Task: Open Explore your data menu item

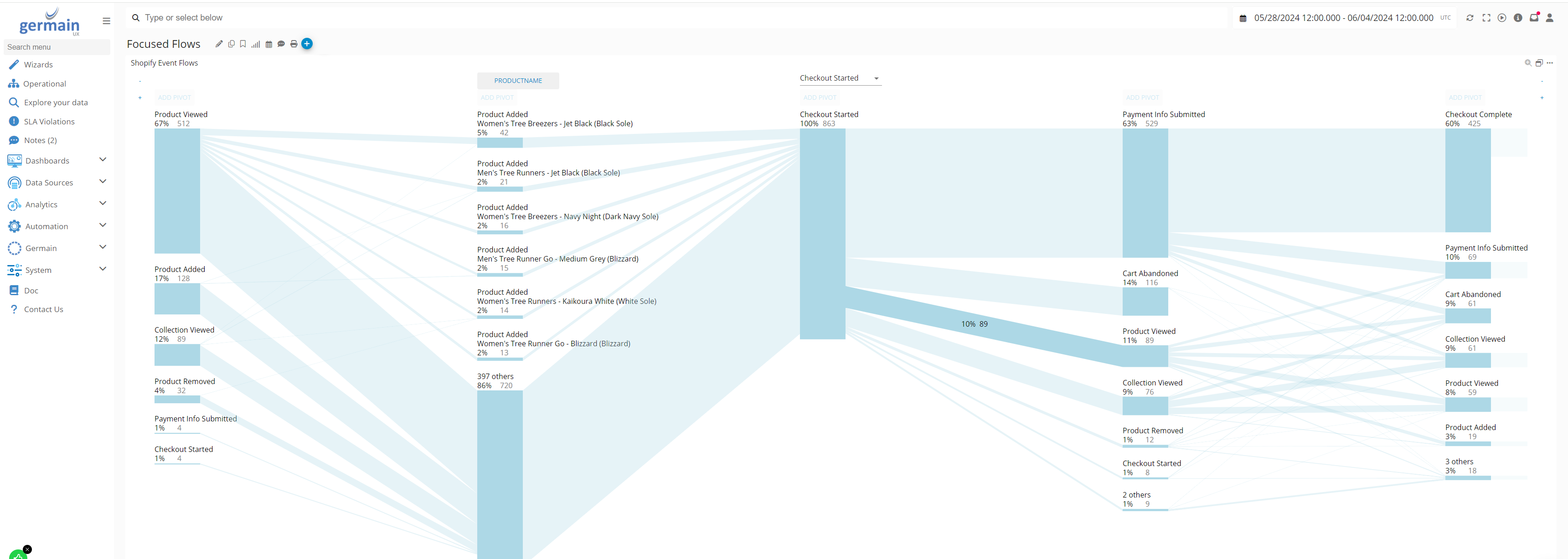Action: pyautogui.click(x=56, y=102)
